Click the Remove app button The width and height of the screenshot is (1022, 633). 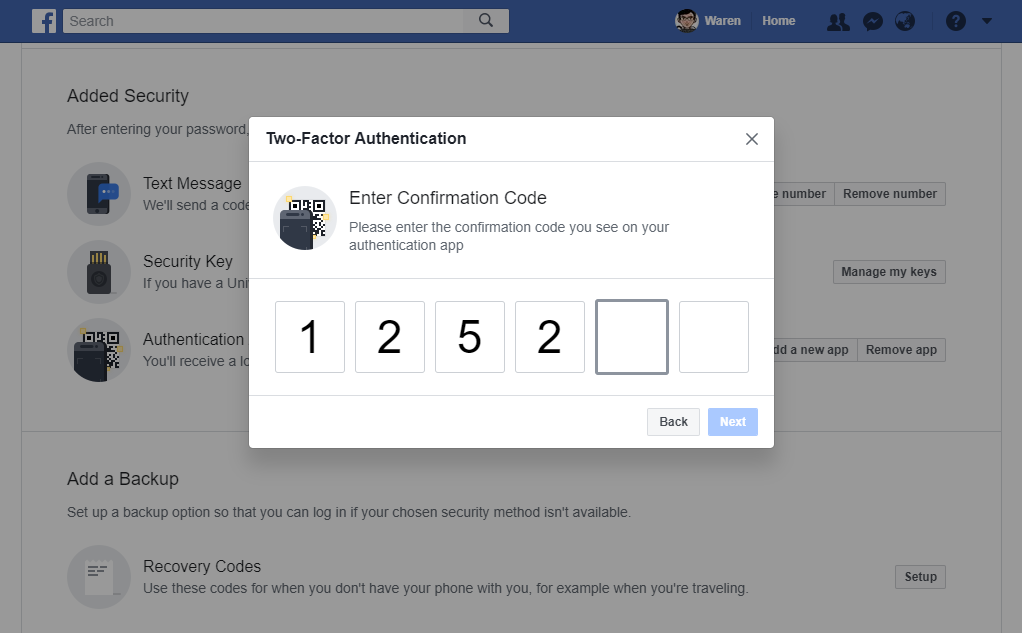point(899,350)
